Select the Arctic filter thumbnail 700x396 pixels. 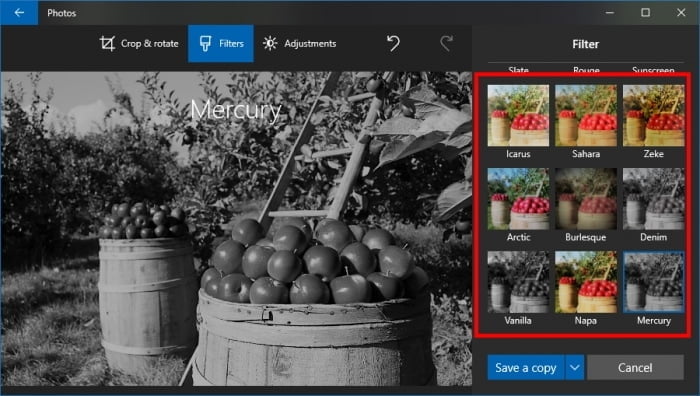click(518, 199)
